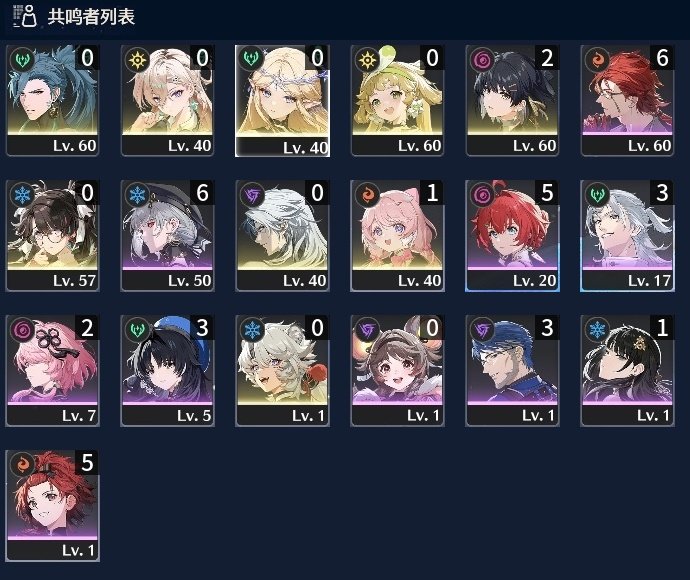
Task: Select the blue beret Lv. 5 character card
Action: [167, 371]
